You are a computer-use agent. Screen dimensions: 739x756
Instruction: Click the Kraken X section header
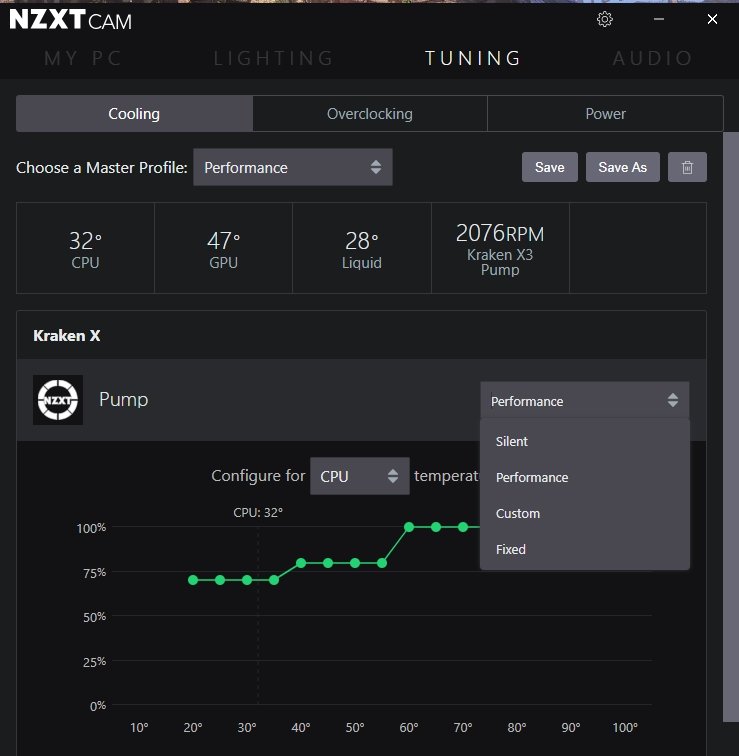[x=362, y=336]
